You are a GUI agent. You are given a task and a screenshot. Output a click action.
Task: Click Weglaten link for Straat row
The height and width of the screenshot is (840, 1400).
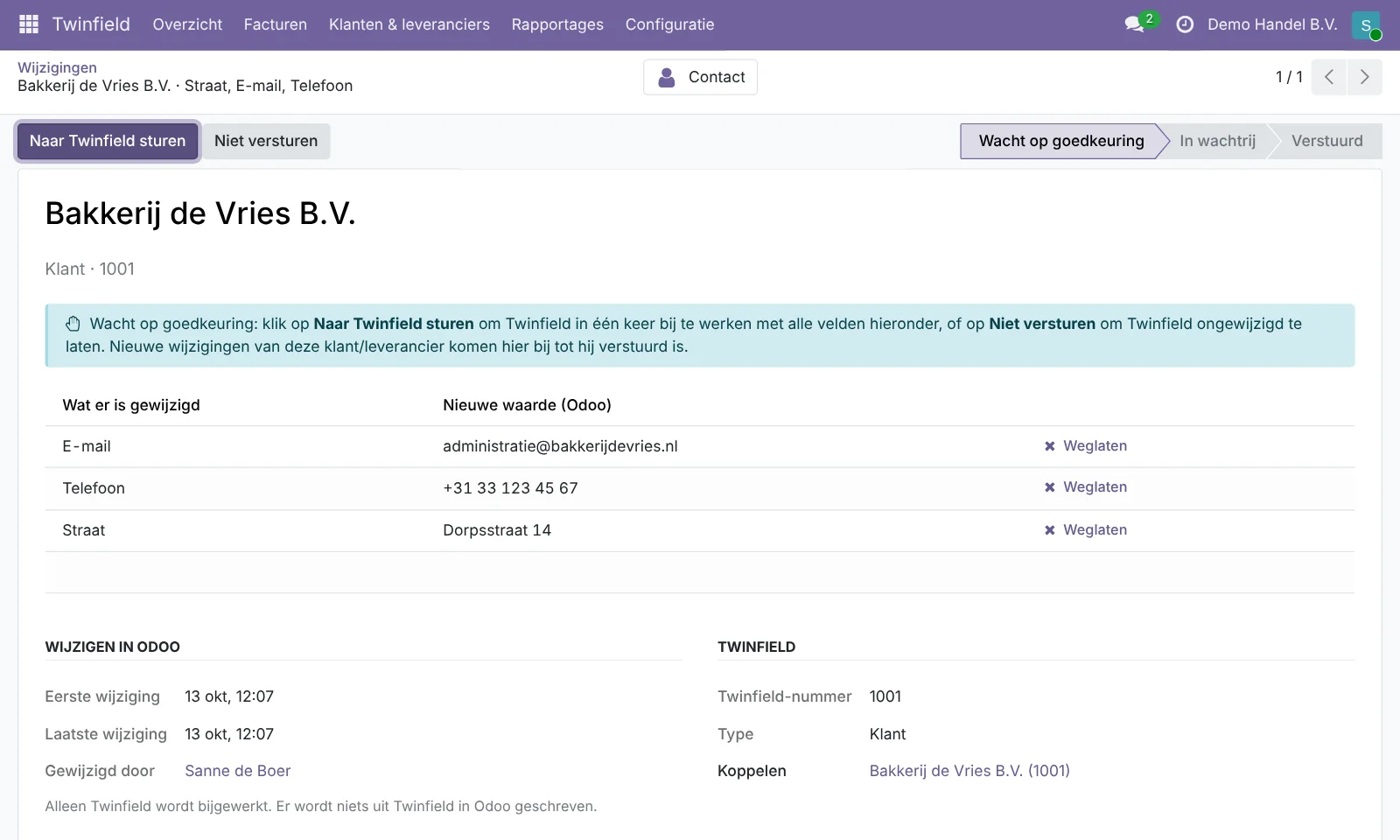[1095, 530]
